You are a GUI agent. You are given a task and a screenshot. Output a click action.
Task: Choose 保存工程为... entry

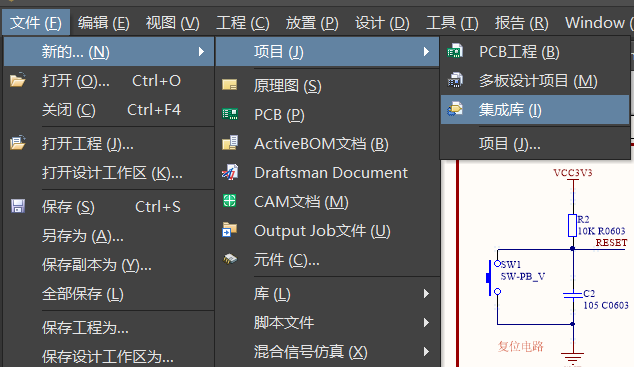click(x=109, y=327)
